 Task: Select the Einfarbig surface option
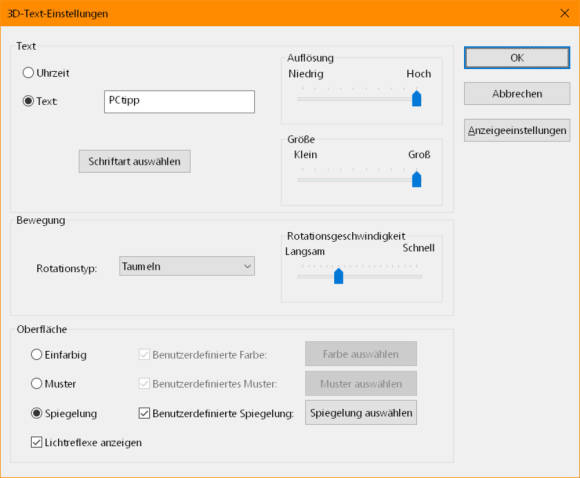click(36, 354)
